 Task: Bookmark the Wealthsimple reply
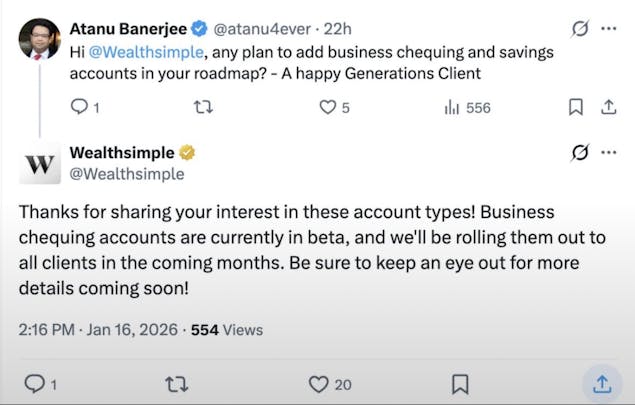tap(460, 383)
